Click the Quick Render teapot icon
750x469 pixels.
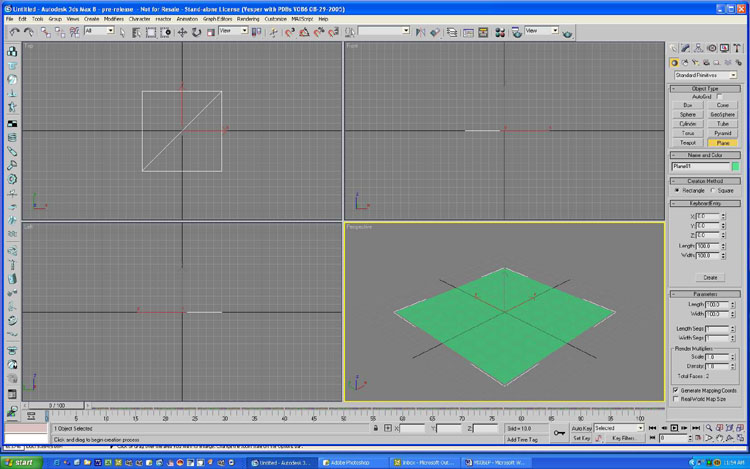(568, 32)
